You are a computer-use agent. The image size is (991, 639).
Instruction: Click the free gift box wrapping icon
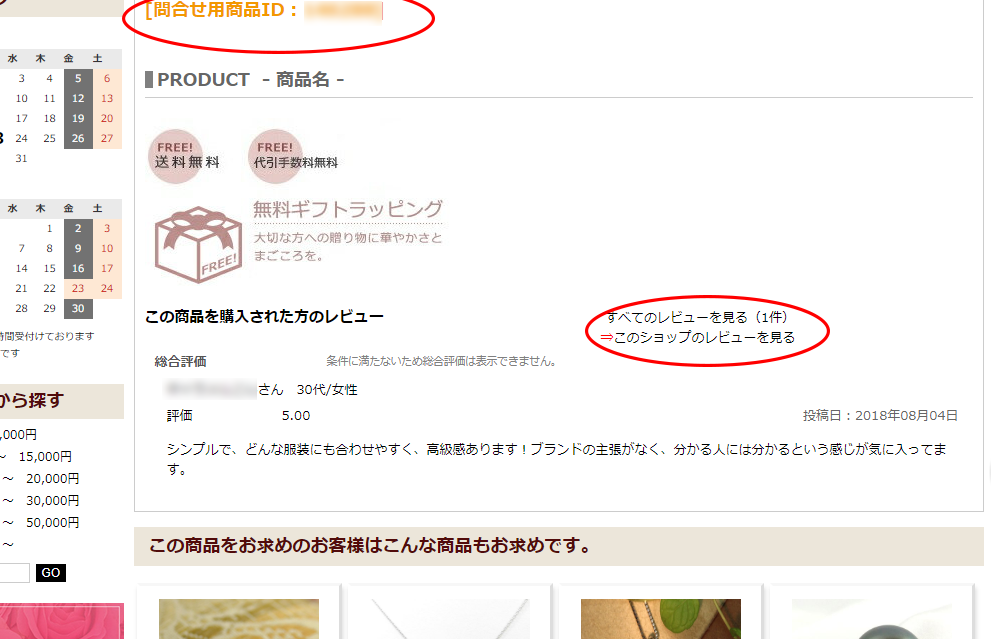198,245
